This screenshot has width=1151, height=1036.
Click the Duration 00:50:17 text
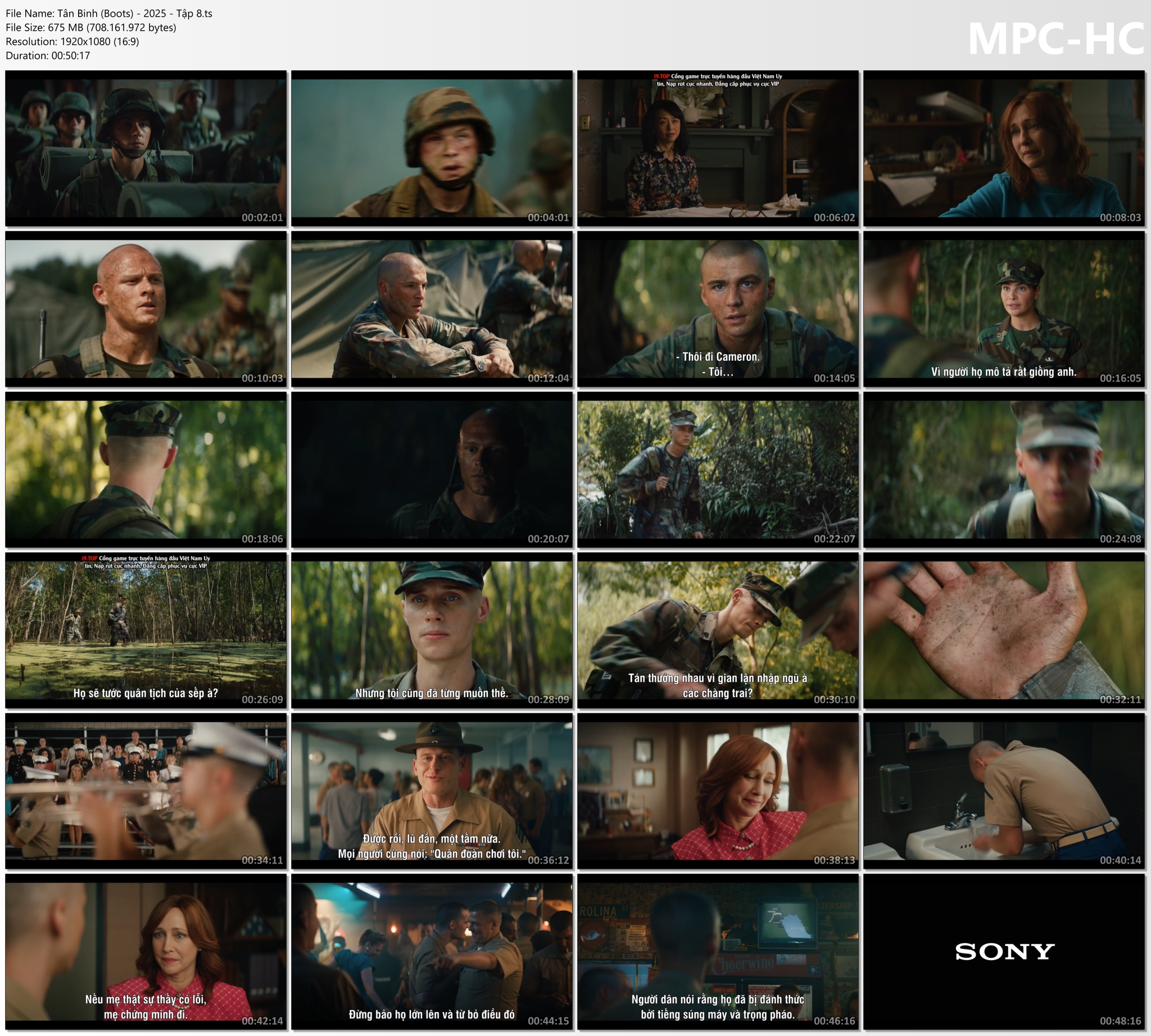click(48, 55)
